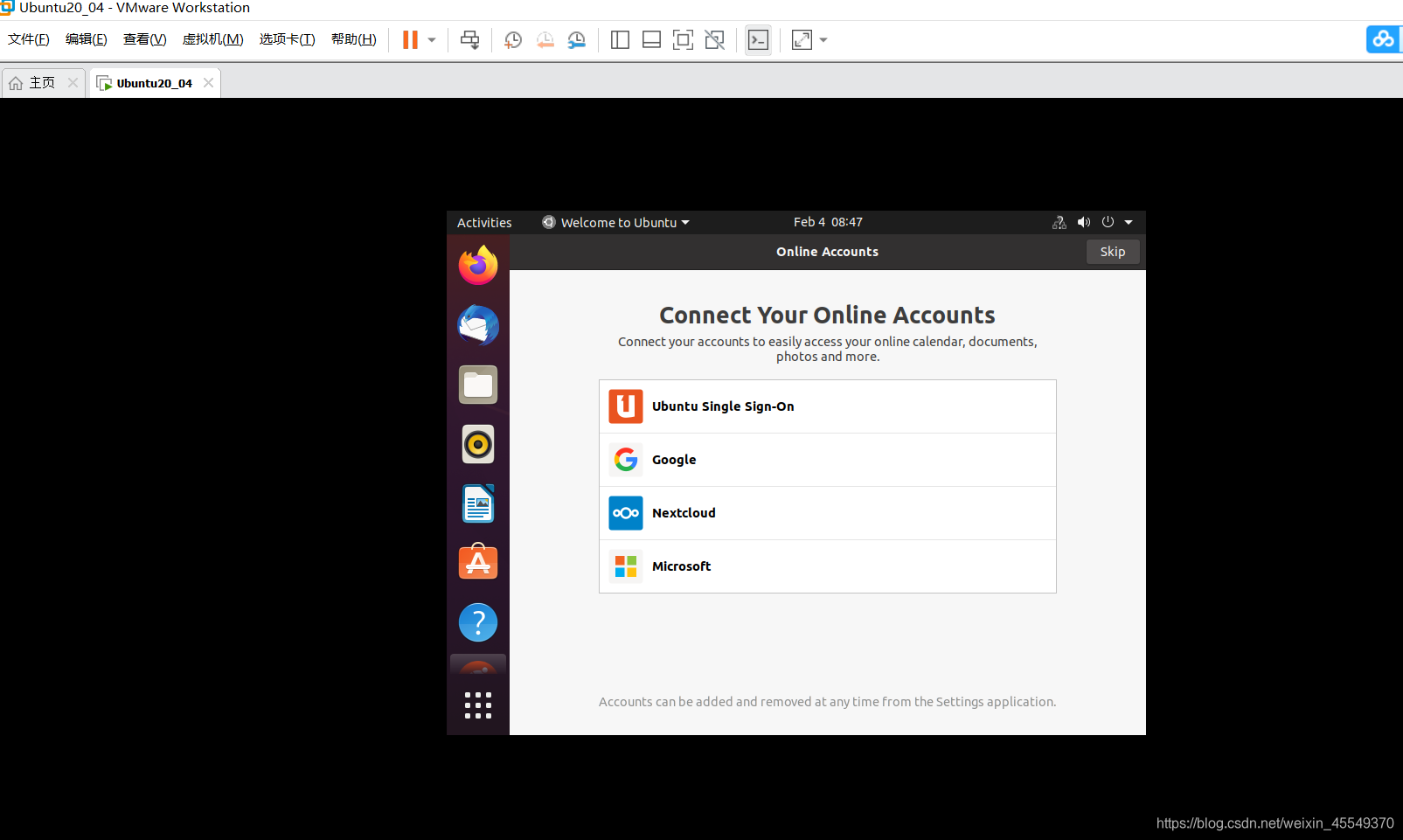Revert virtual machine to previous snapshot icon
This screenshot has height=840, width=1403.
click(545, 40)
